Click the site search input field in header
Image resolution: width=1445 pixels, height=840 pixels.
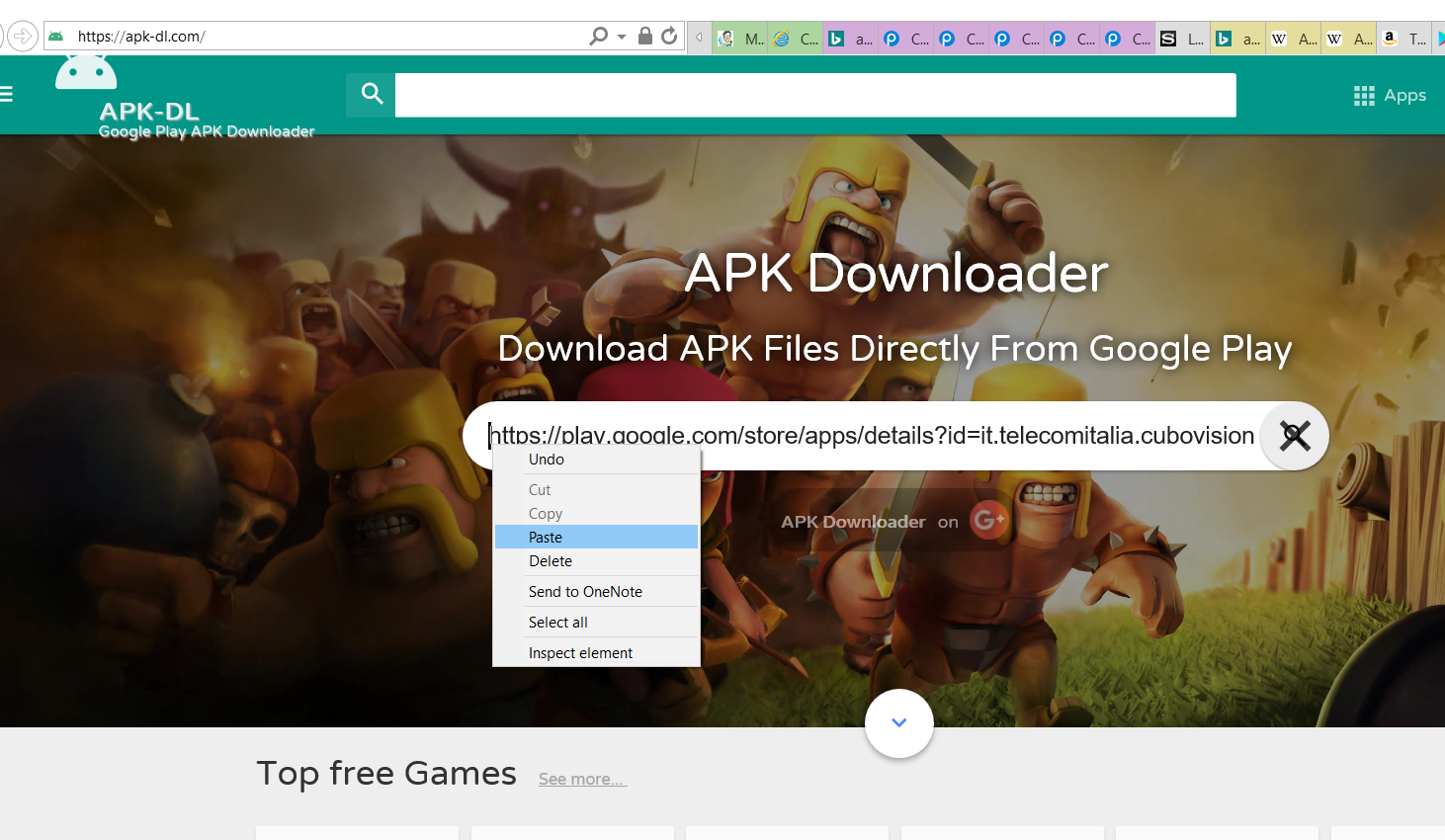(814, 95)
